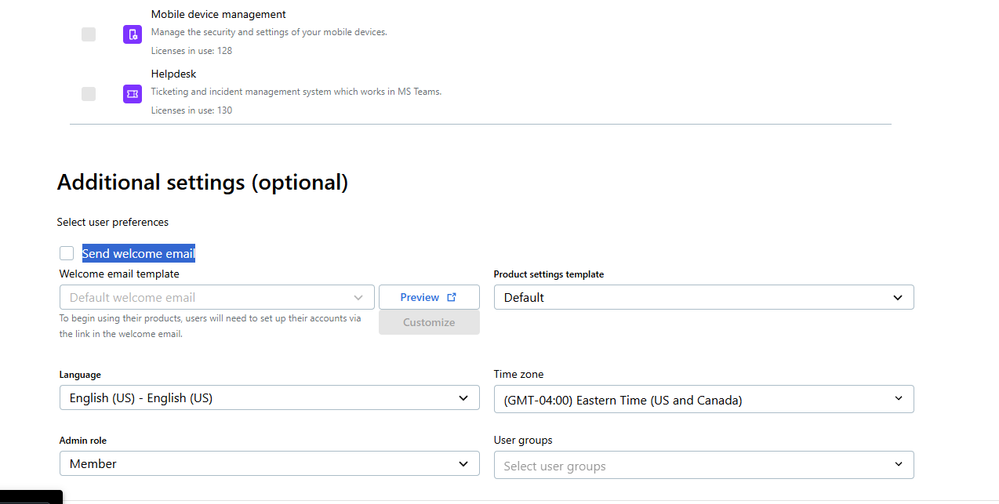
Task: Click the greyed-out Customize button
Action: (429, 322)
